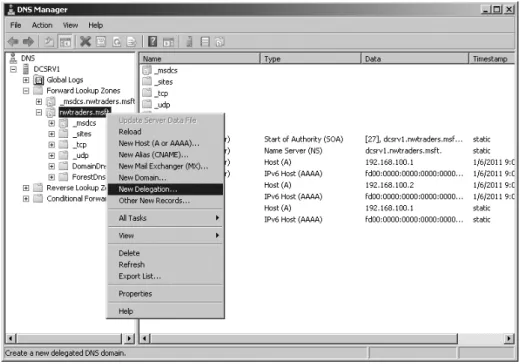The height and width of the screenshot is (364, 520).
Task: Open the File menu
Action: tap(15, 25)
